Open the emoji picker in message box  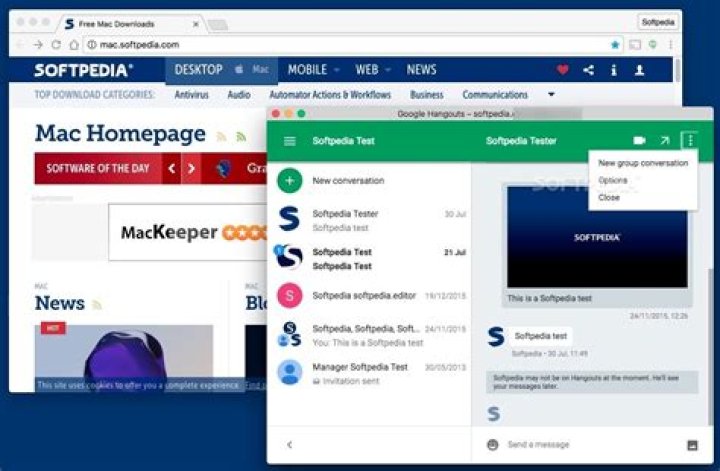coord(492,444)
